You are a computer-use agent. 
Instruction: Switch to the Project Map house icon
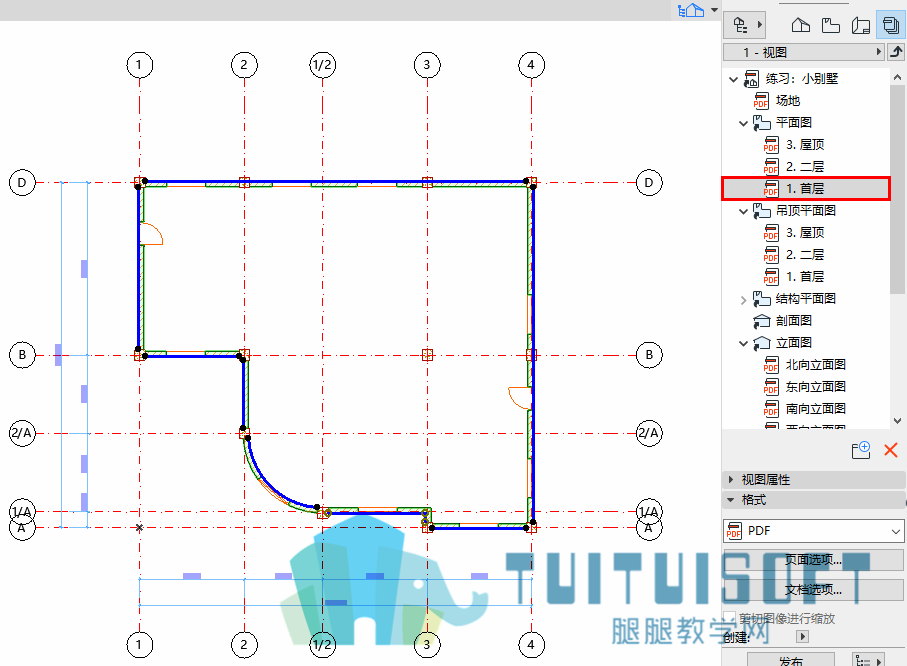pos(801,25)
